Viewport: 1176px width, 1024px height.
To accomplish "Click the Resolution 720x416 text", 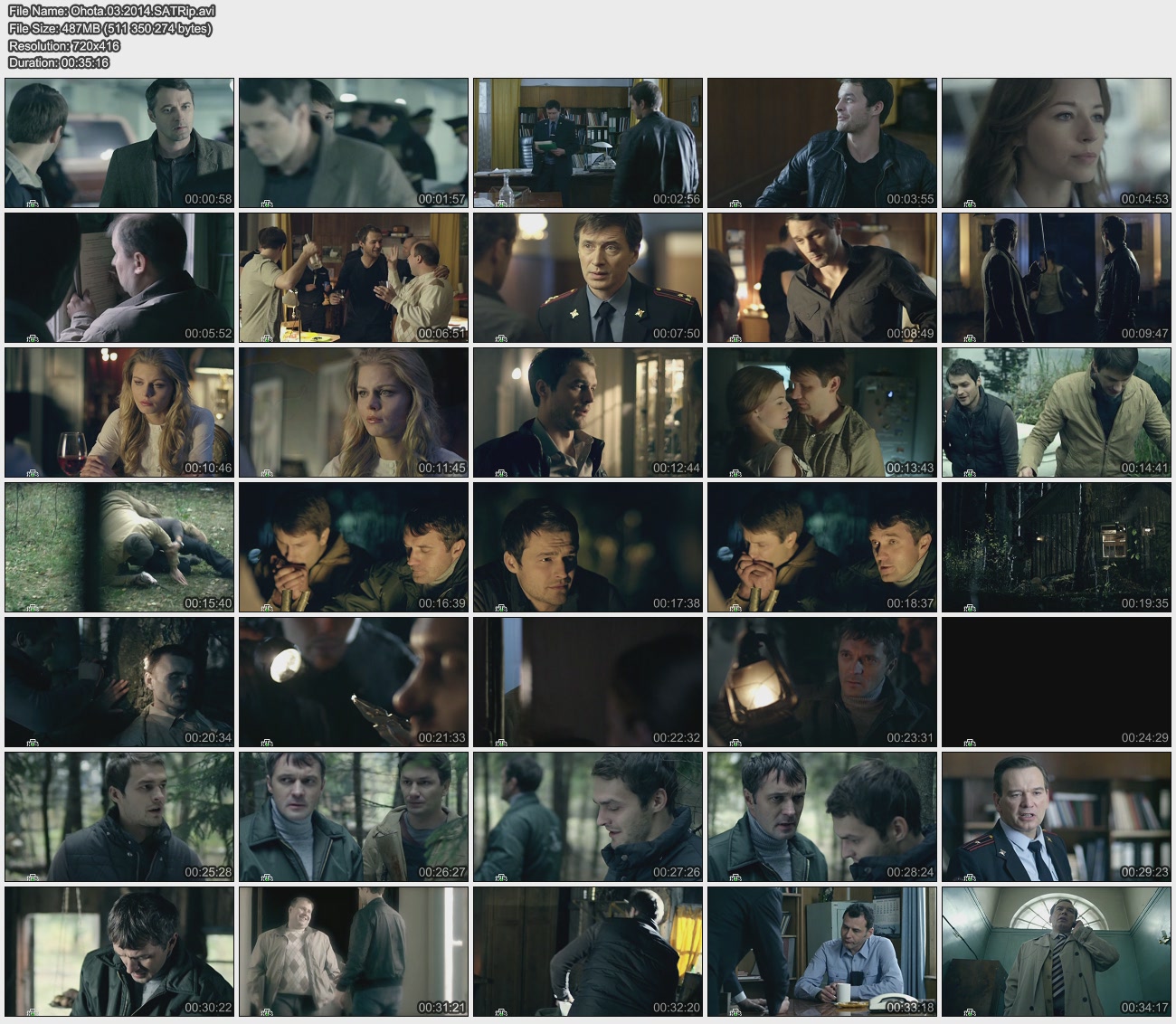I will [x=64, y=45].
